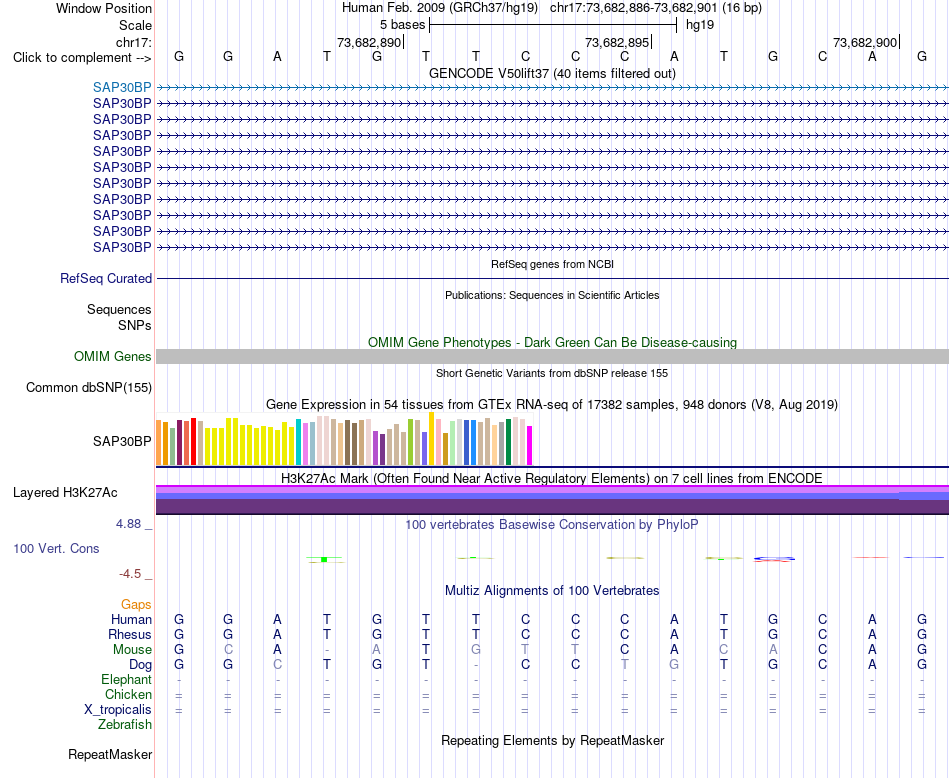Click the blue and red PhyloP mark
Screen dimensions: 950x778
tap(774, 559)
